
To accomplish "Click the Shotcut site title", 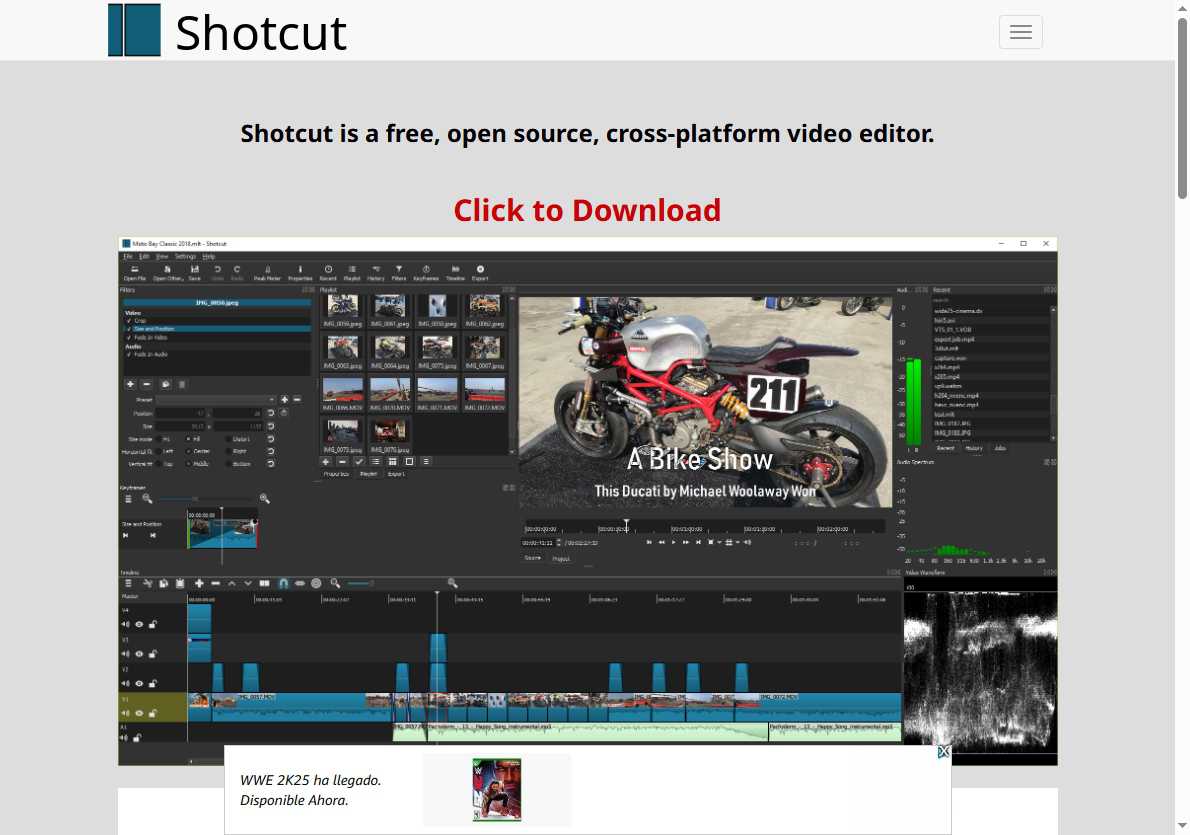I will (x=261, y=33).
